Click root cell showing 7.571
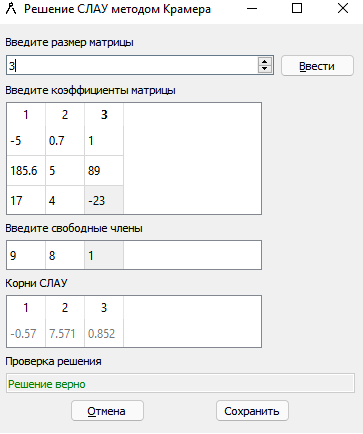The image size is (363, 434). 65,333
